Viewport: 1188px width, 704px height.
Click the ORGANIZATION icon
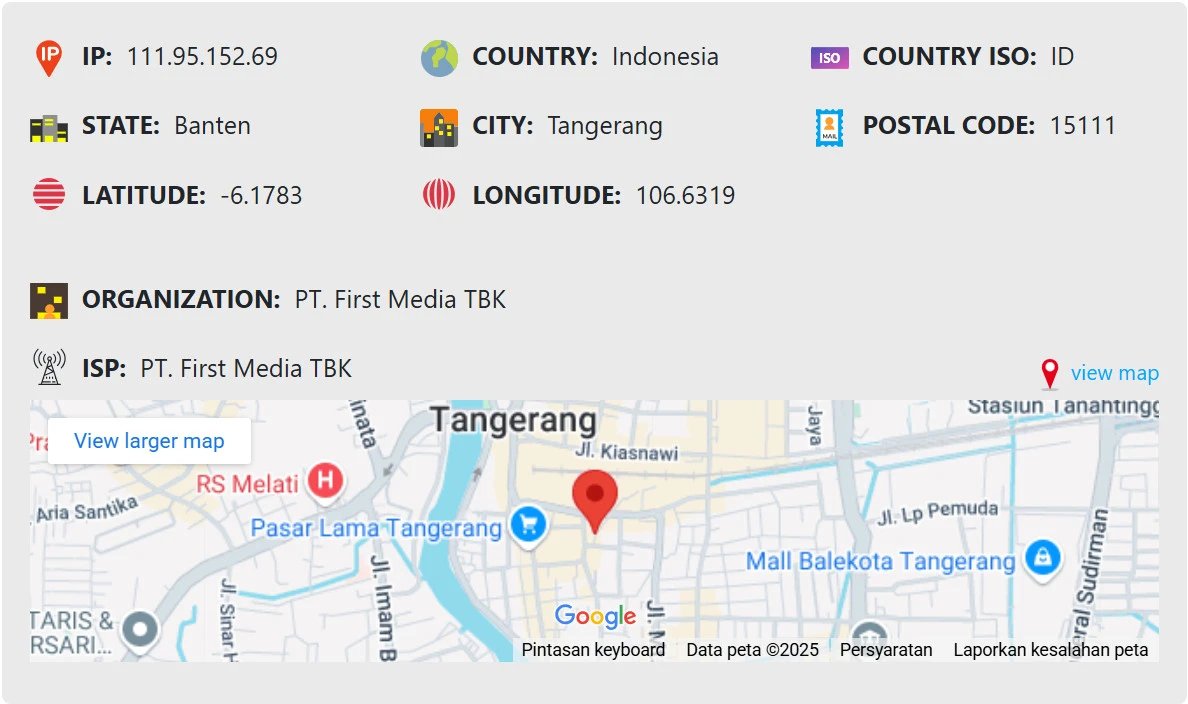click(x=48, y=300)
